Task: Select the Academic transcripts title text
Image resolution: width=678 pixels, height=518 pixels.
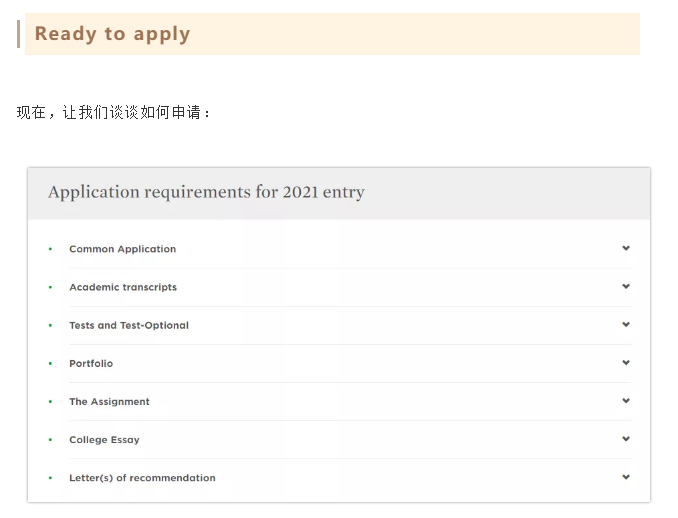Action: 123,287
